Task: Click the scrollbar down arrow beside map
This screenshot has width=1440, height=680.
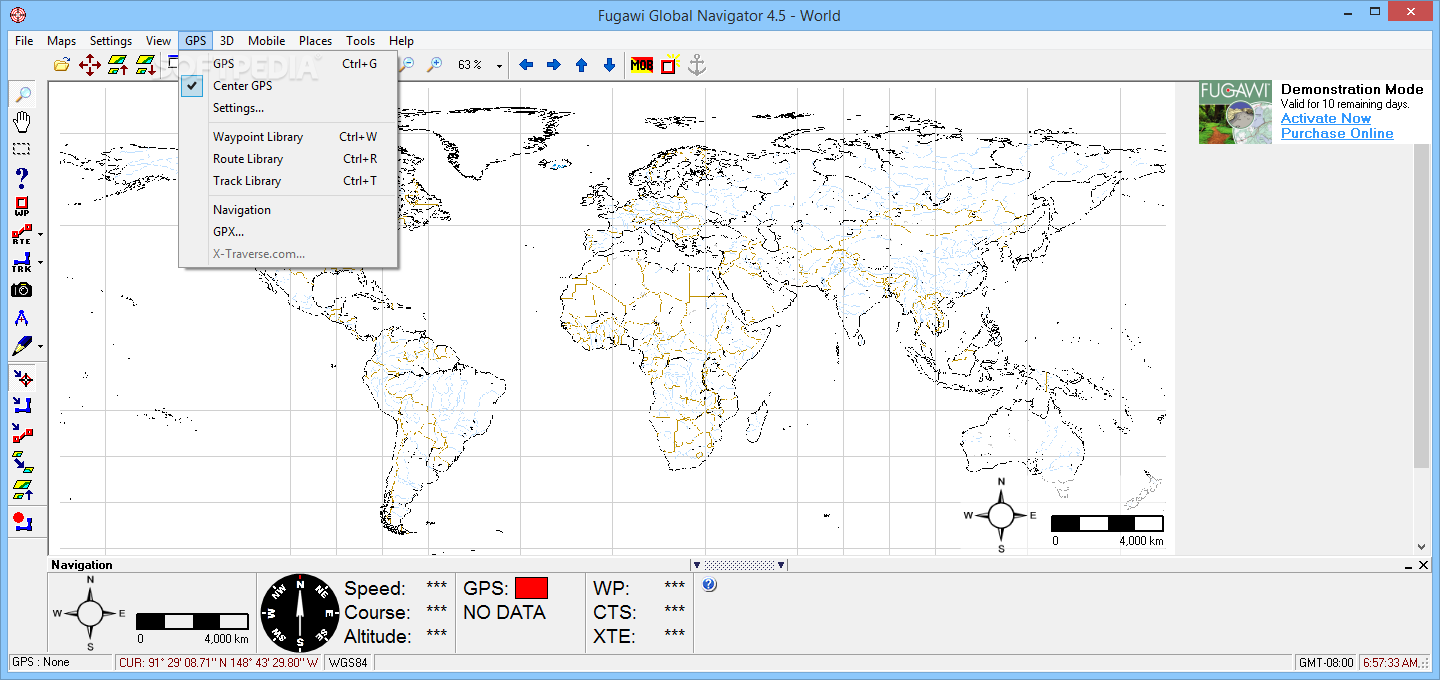Action: tap(1421, 547)
